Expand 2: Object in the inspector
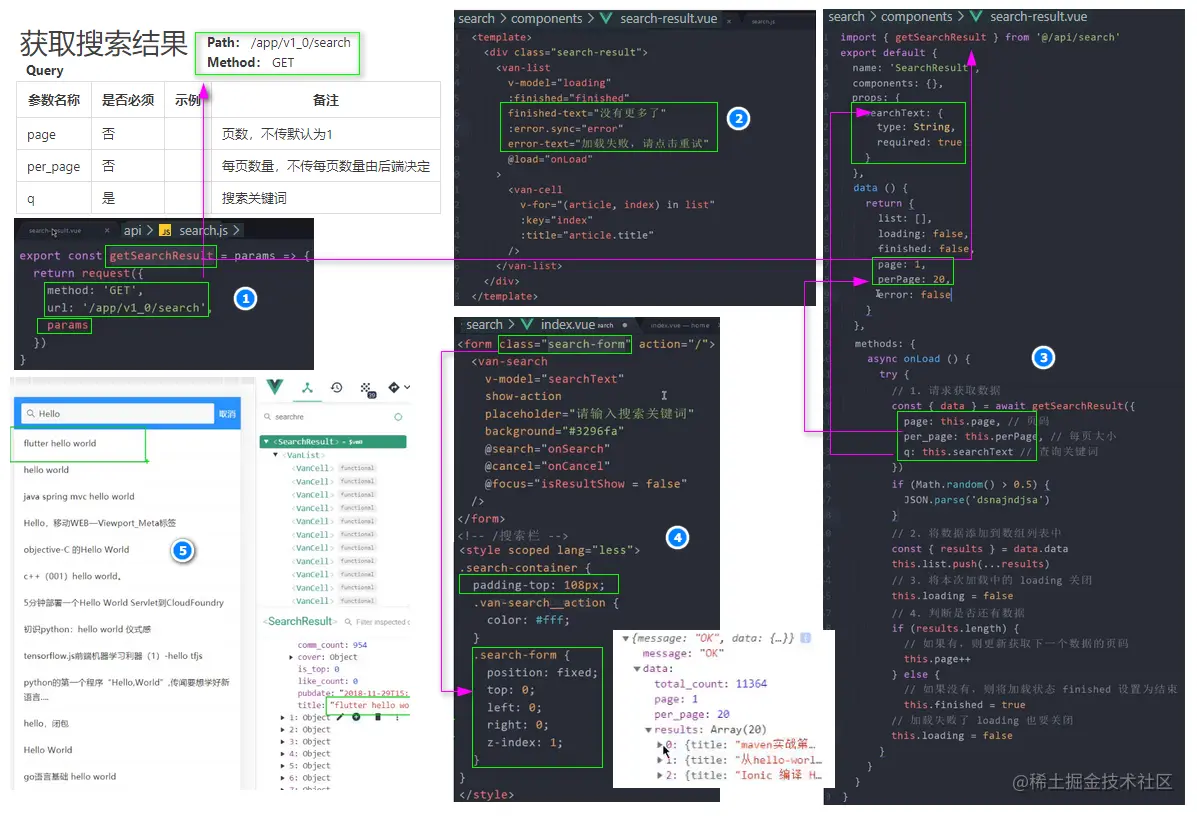 tap(282, 730)
